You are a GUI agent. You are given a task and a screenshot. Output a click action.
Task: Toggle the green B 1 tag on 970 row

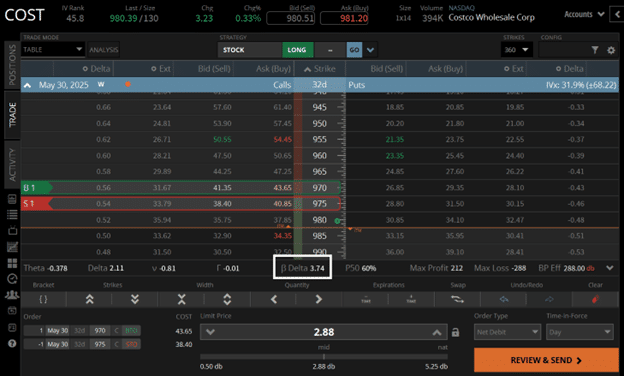pyautogui.click(x=37, y=187)
